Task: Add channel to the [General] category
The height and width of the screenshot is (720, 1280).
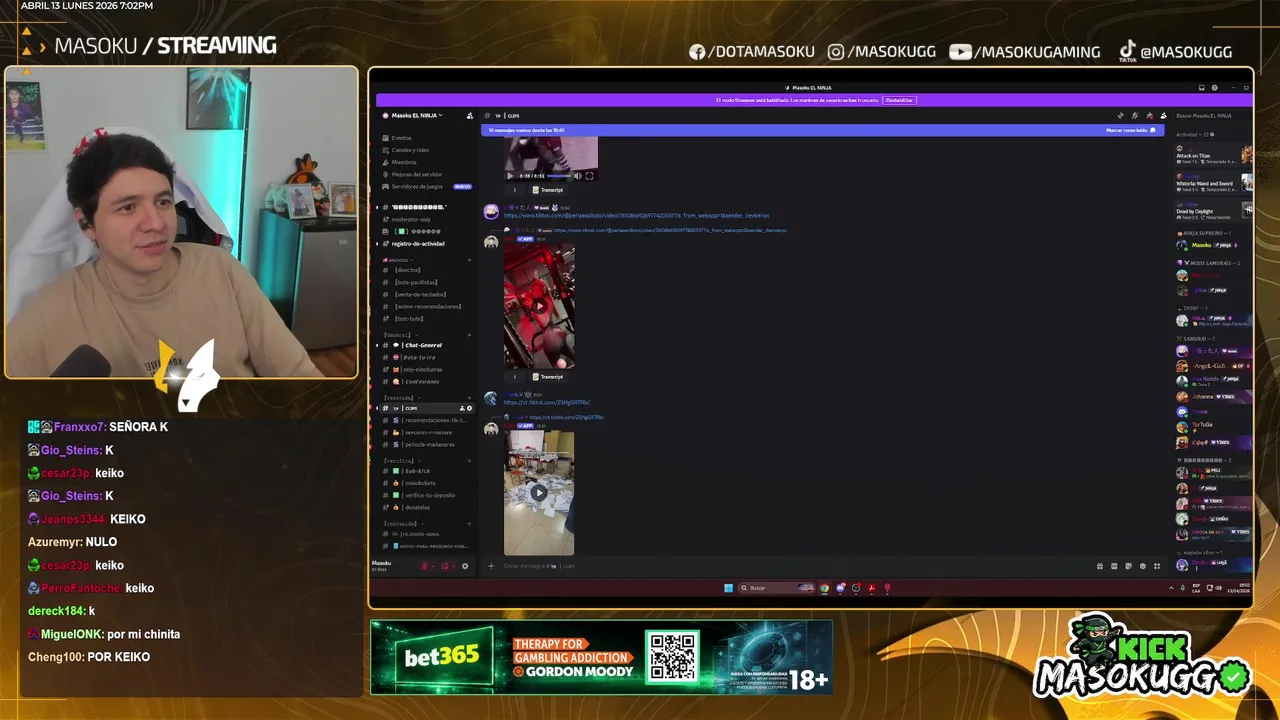Action: (x=469, y=335)
